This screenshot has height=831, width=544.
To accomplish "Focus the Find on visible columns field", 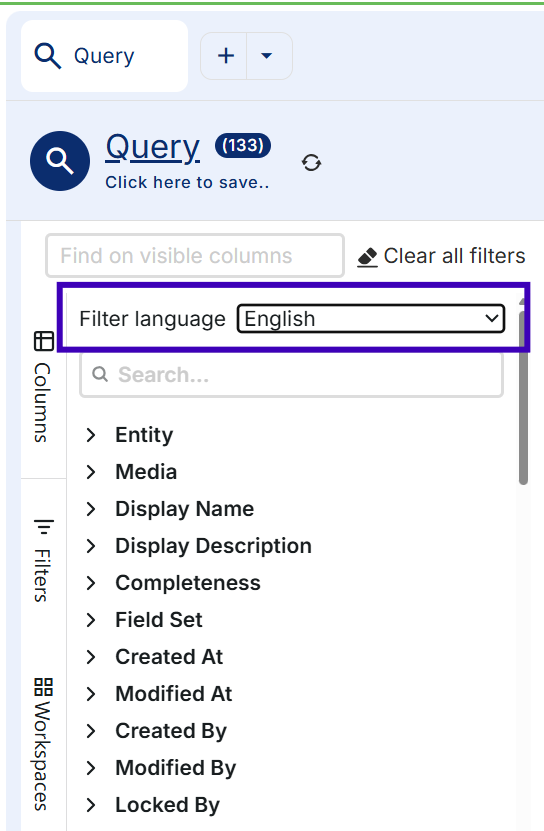I will pos(195,255).
